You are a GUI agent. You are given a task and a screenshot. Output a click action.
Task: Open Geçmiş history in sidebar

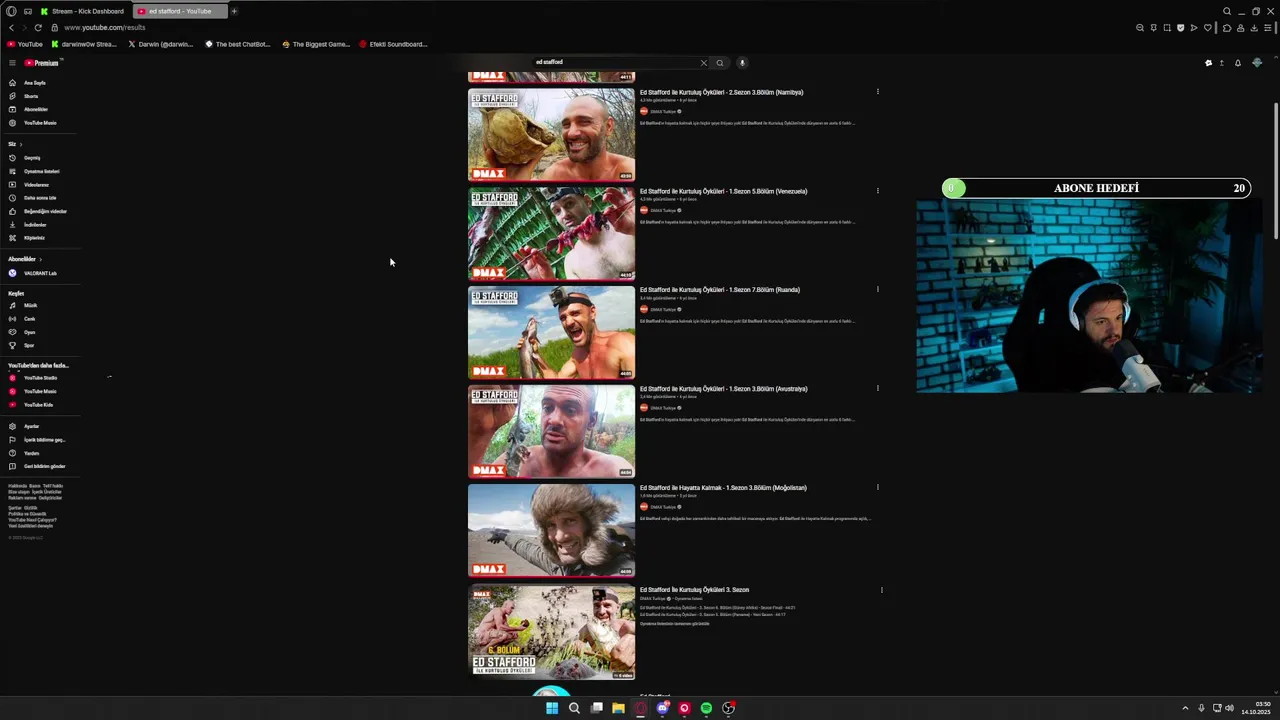point(32,158)
